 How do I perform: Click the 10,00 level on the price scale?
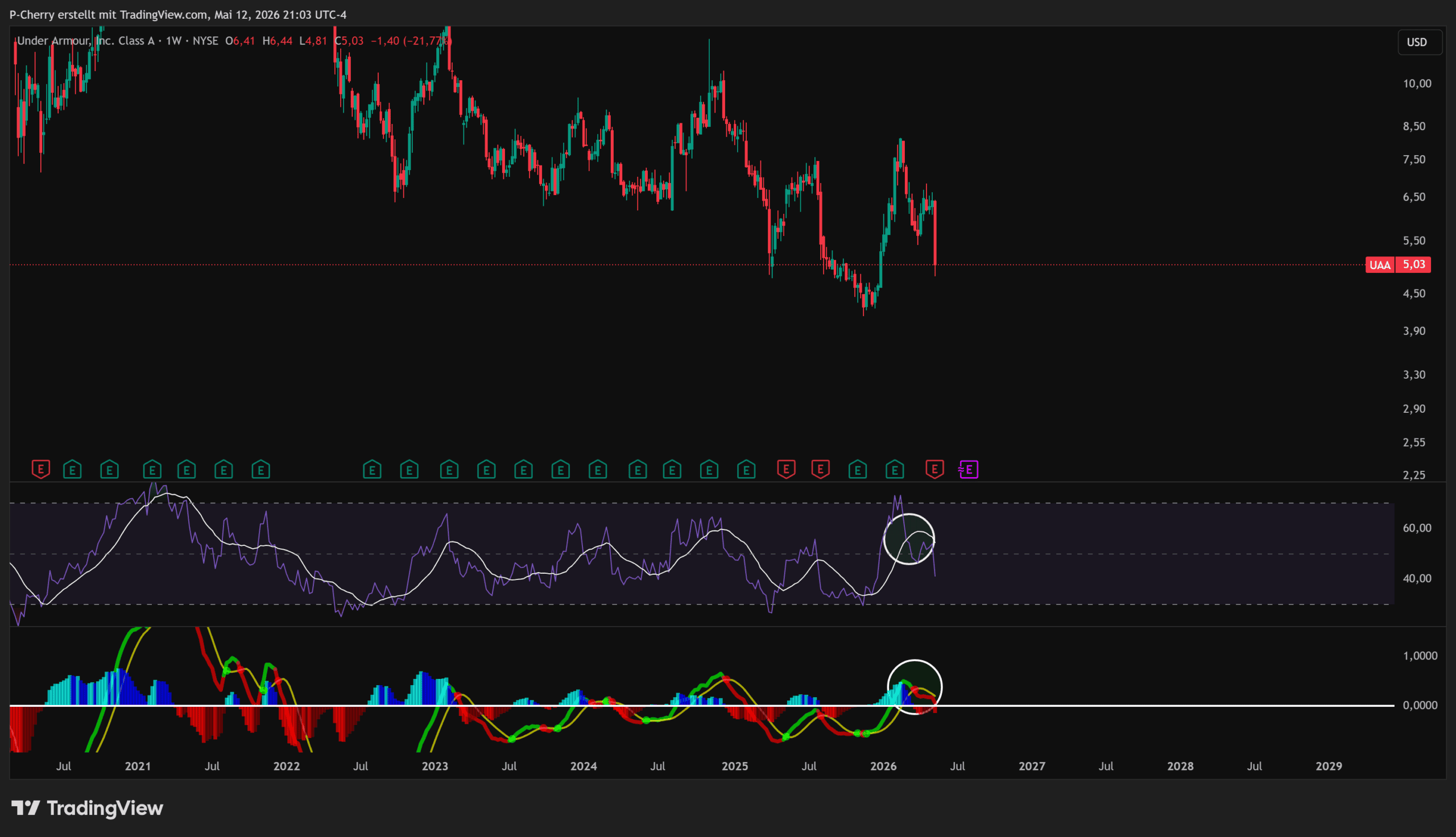(1417, 84)
